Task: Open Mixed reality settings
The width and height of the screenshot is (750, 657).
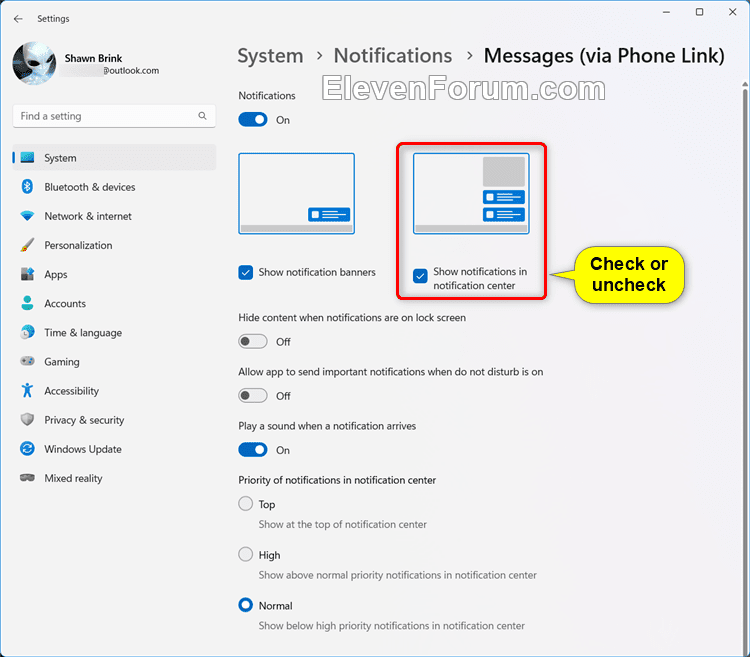Action: point(114,479)
